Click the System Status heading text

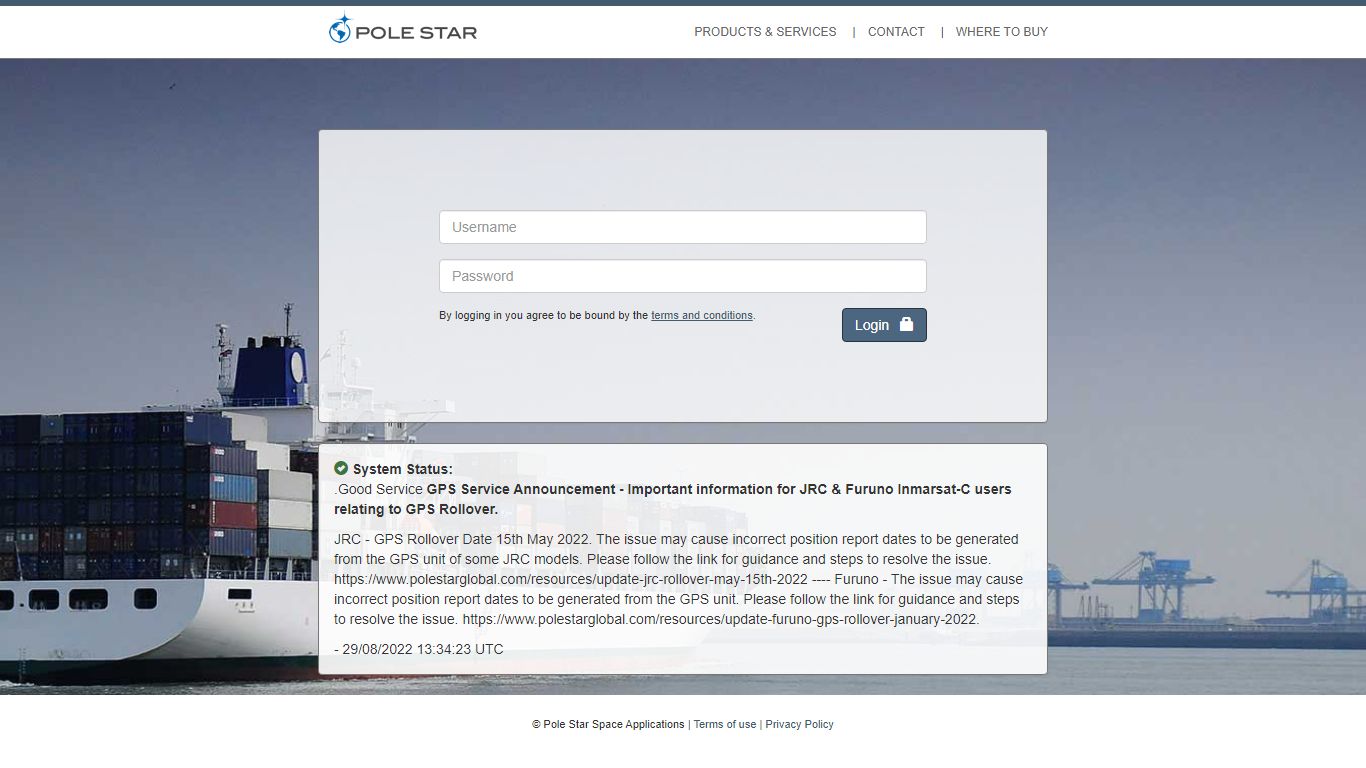pyautogui.click(x=402, y=469)
